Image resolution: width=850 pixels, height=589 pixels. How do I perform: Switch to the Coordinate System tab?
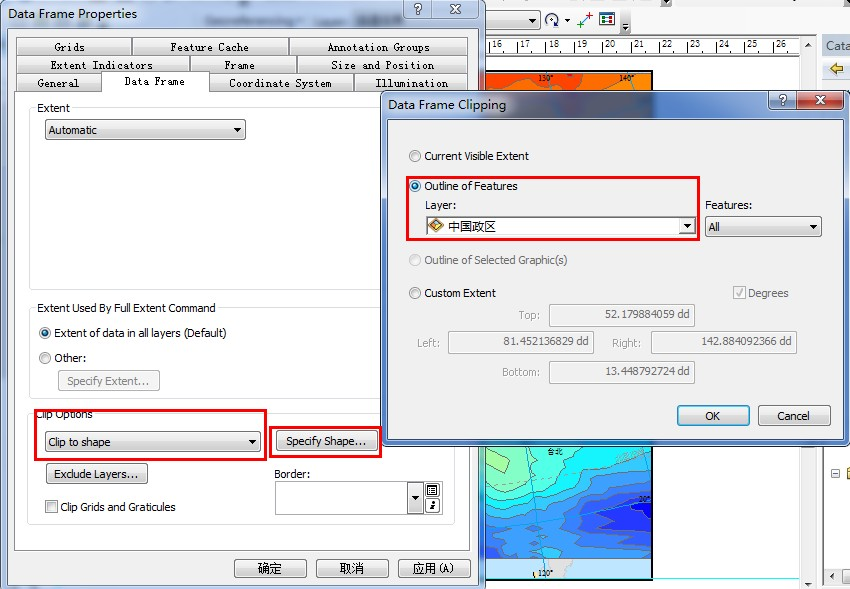(x=280, y=83)
